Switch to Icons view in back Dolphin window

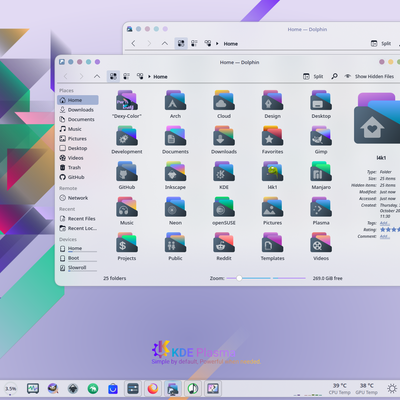pyautogui.click(x=181, y=43)
